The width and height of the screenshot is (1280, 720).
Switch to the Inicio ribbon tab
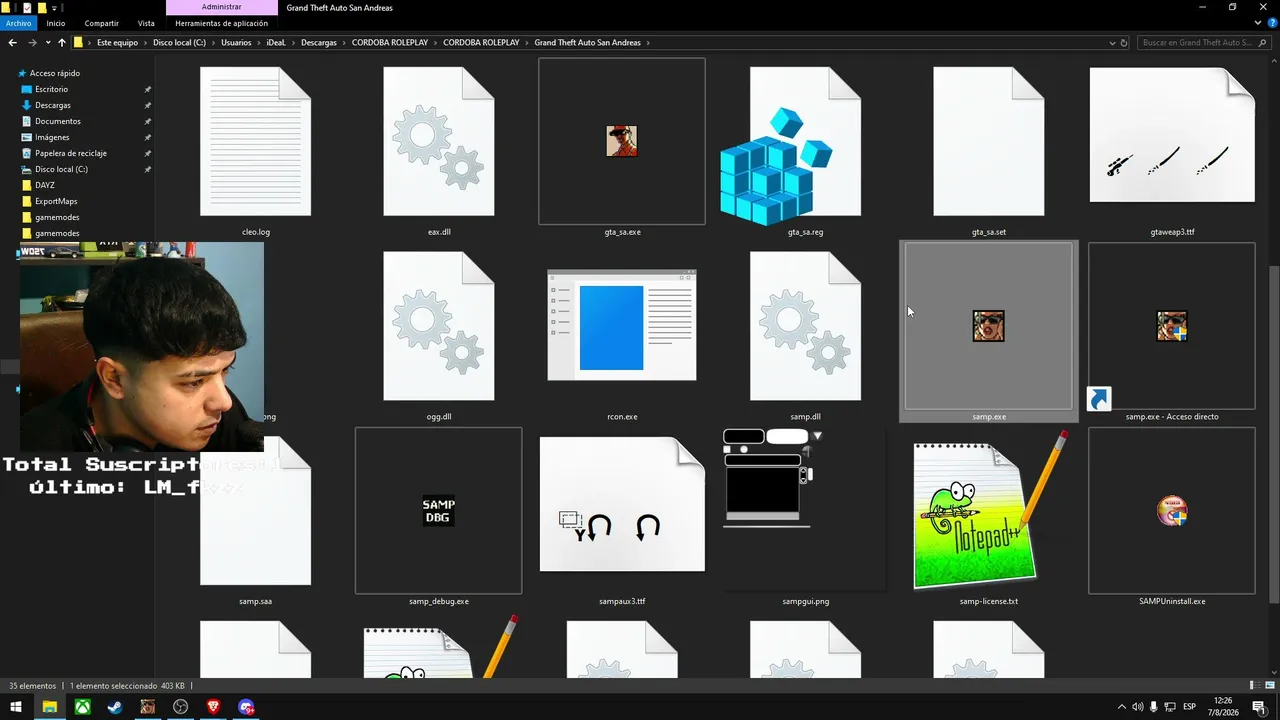pyautogui.click(x=56, y=23)
